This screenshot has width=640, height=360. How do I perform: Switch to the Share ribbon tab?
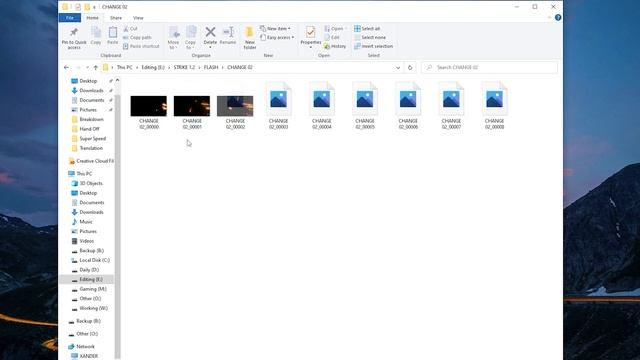(x=116, y=18)
